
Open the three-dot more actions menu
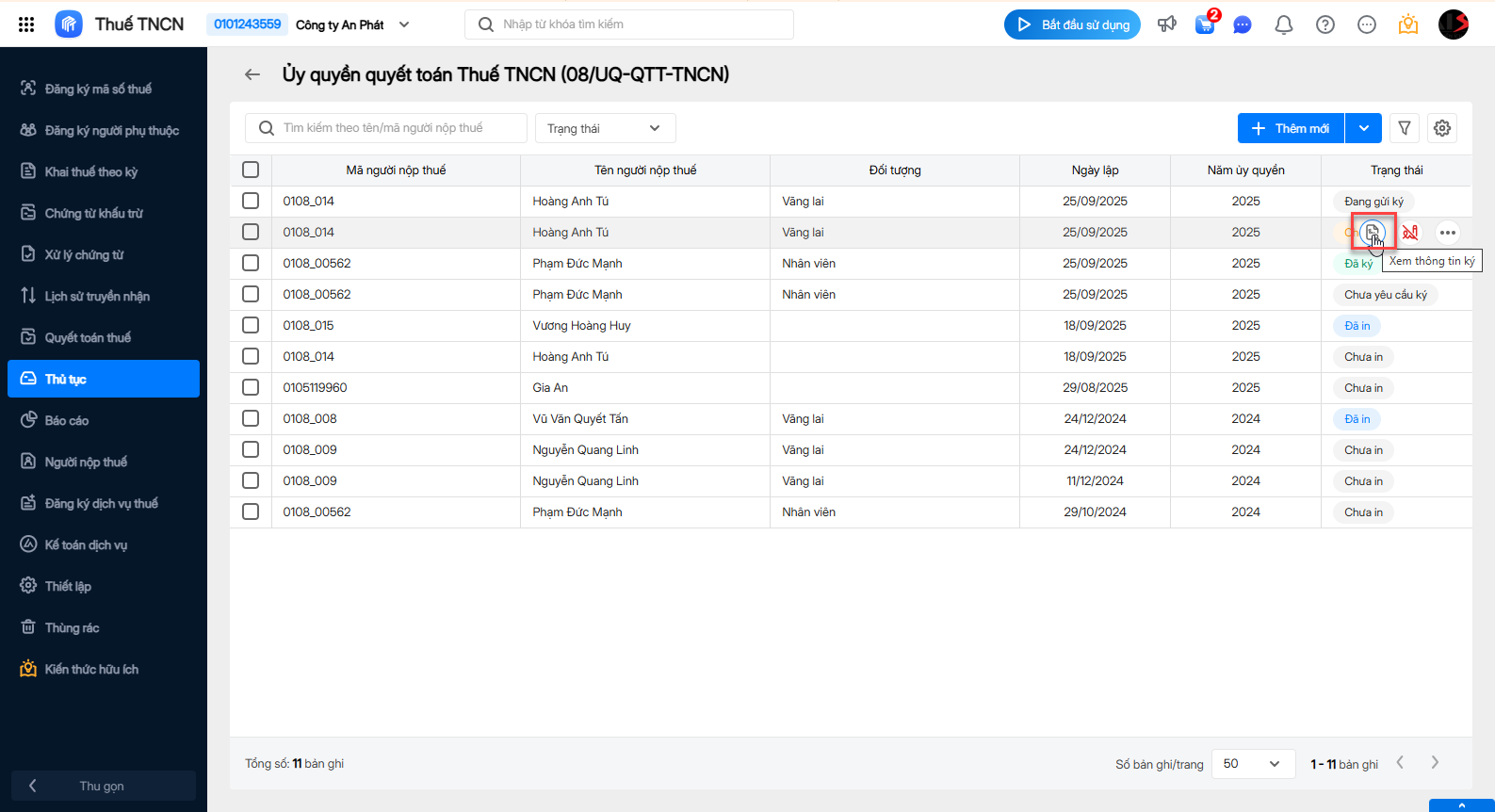pos(1448,232)
